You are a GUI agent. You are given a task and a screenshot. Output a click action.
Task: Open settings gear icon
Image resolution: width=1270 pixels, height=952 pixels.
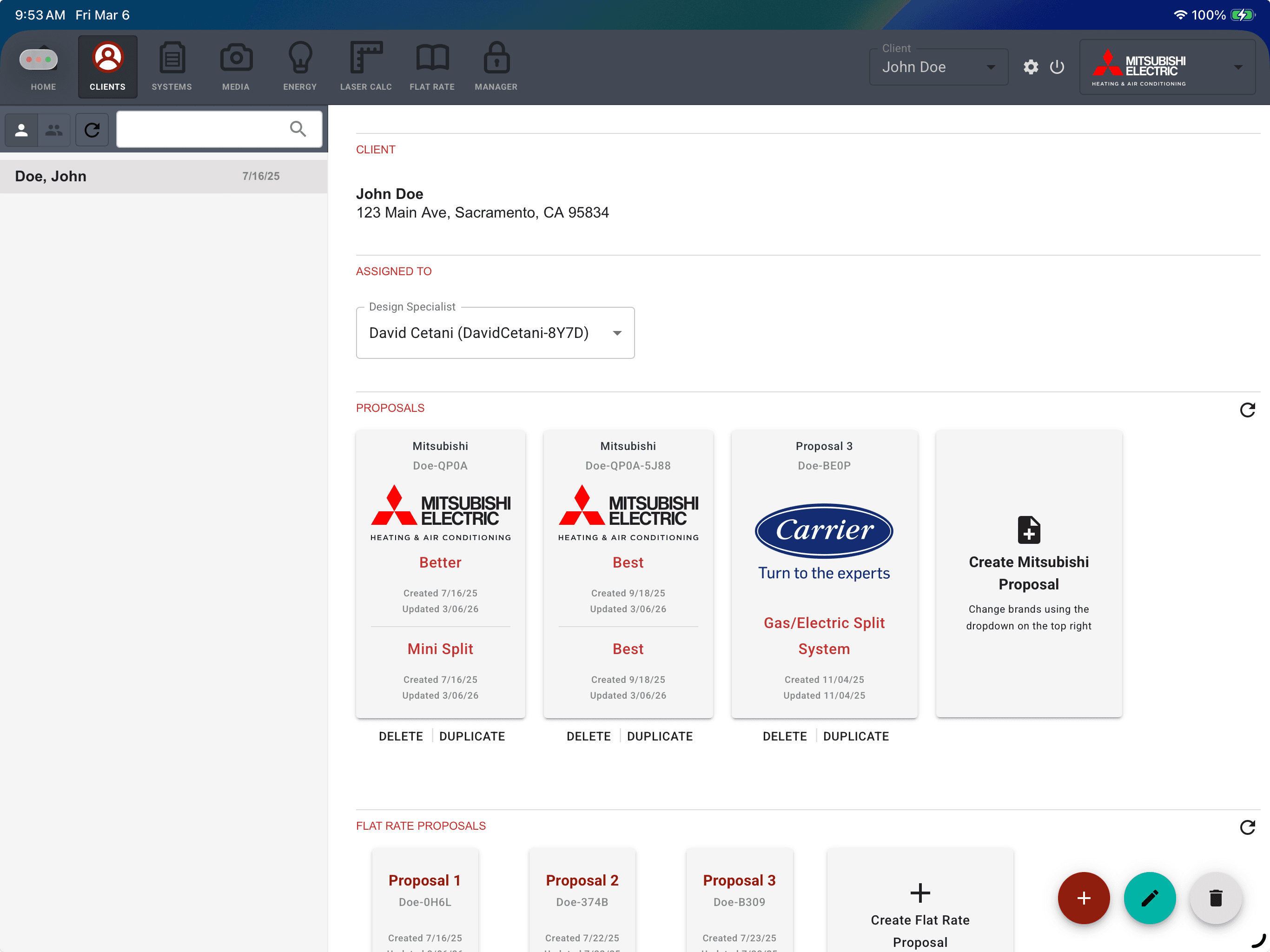coord(1031,67)
